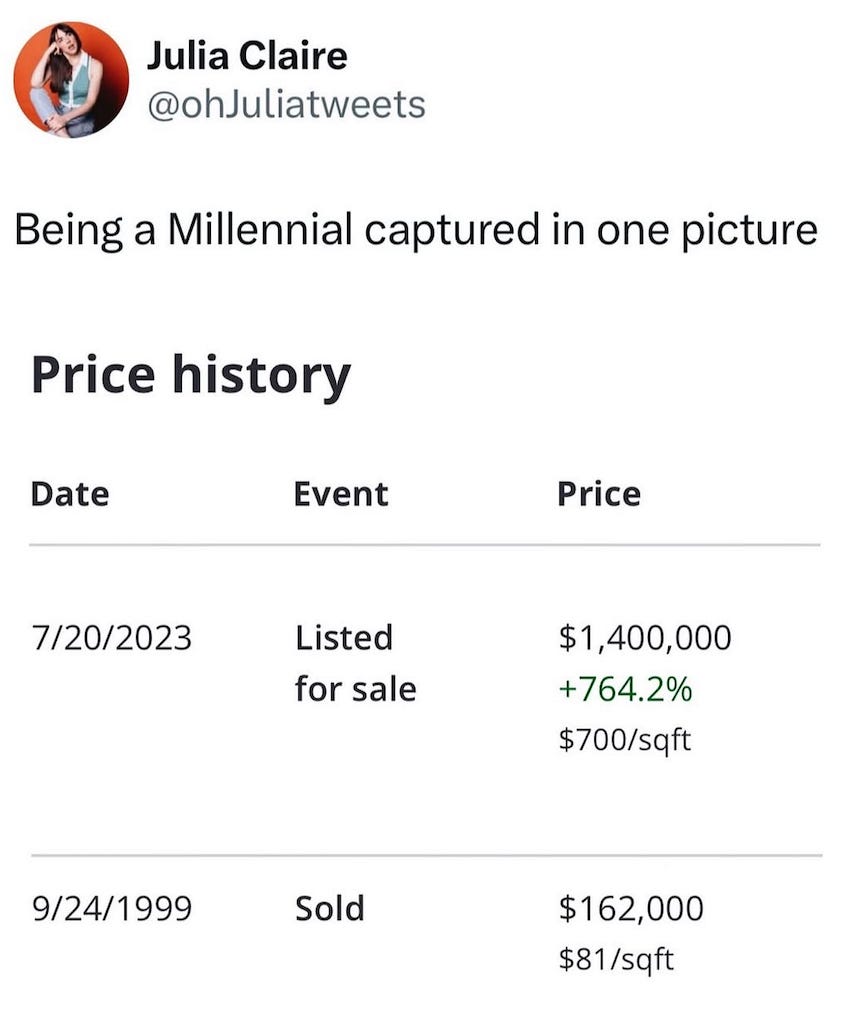The height and width of the screenshot is (1017, 850).
Task: Click the Price history heading
Action: [x=191, y=376]
